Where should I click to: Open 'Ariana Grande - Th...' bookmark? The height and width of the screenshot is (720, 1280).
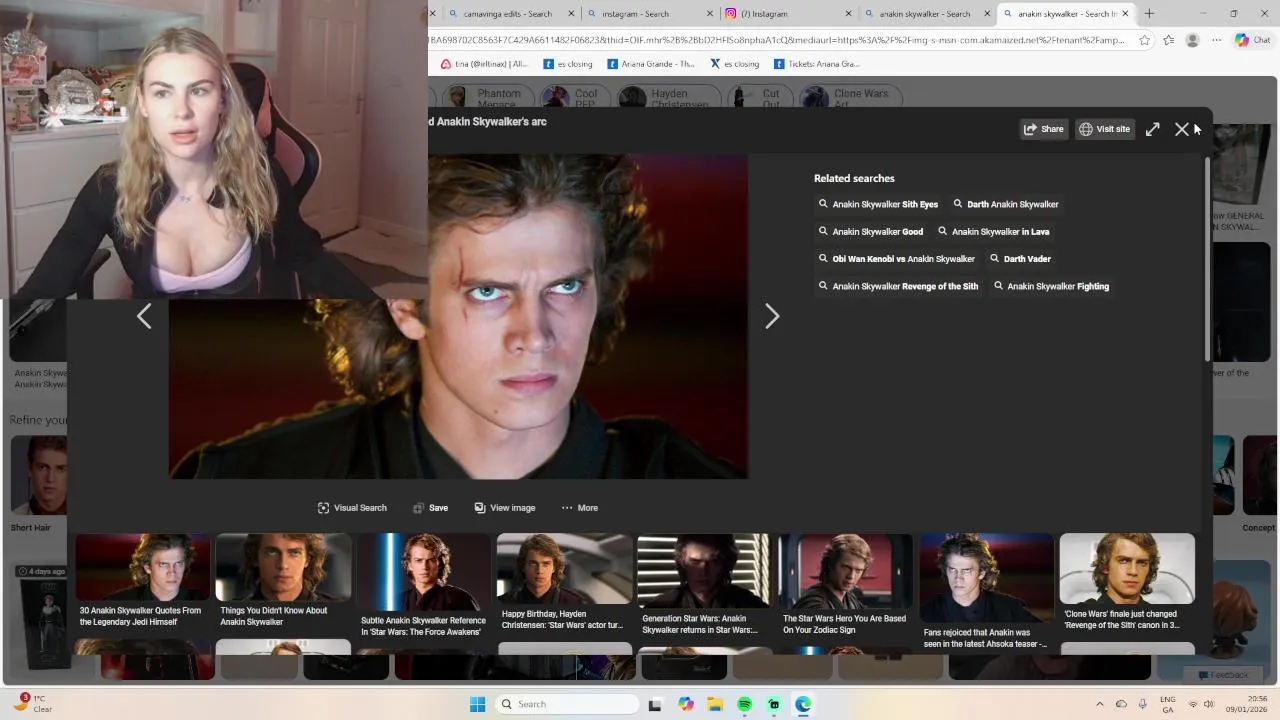pos(650,64)
